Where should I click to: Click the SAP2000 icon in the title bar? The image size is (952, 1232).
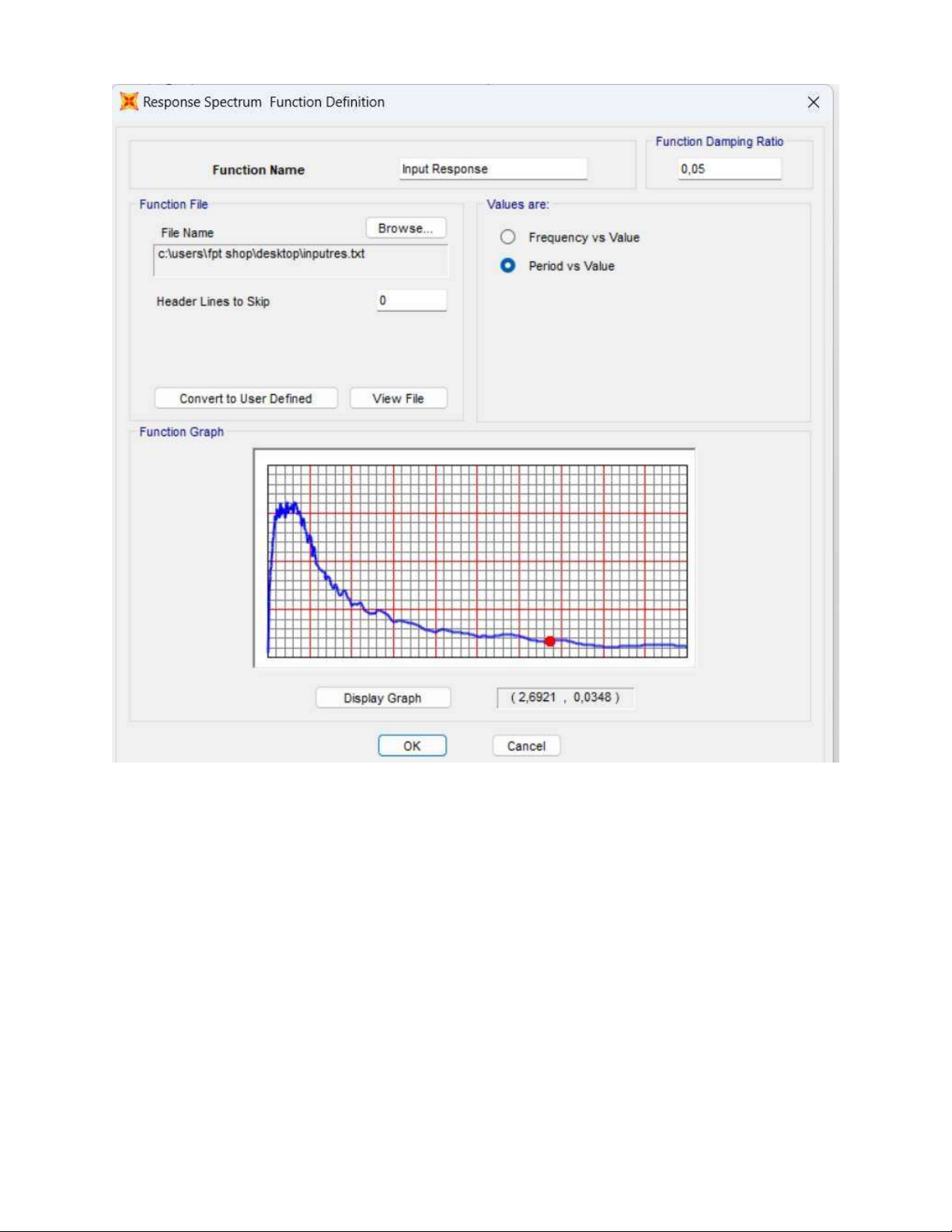[x=129, y=102]
